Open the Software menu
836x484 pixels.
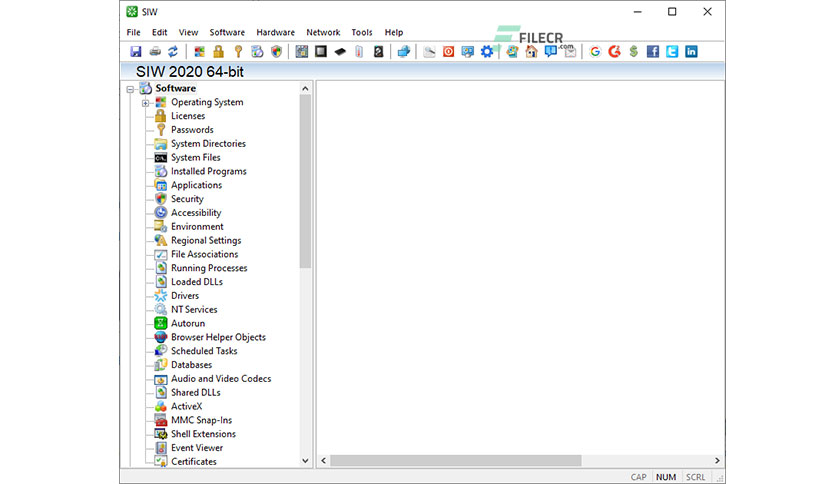(227, 32)
